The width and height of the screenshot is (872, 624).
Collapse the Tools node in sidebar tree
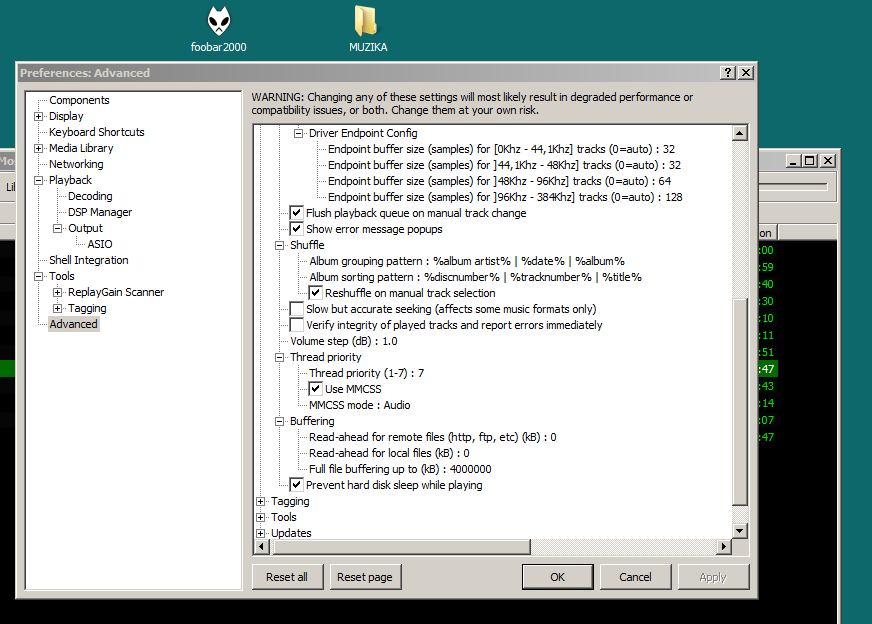(x=38, y=276)
